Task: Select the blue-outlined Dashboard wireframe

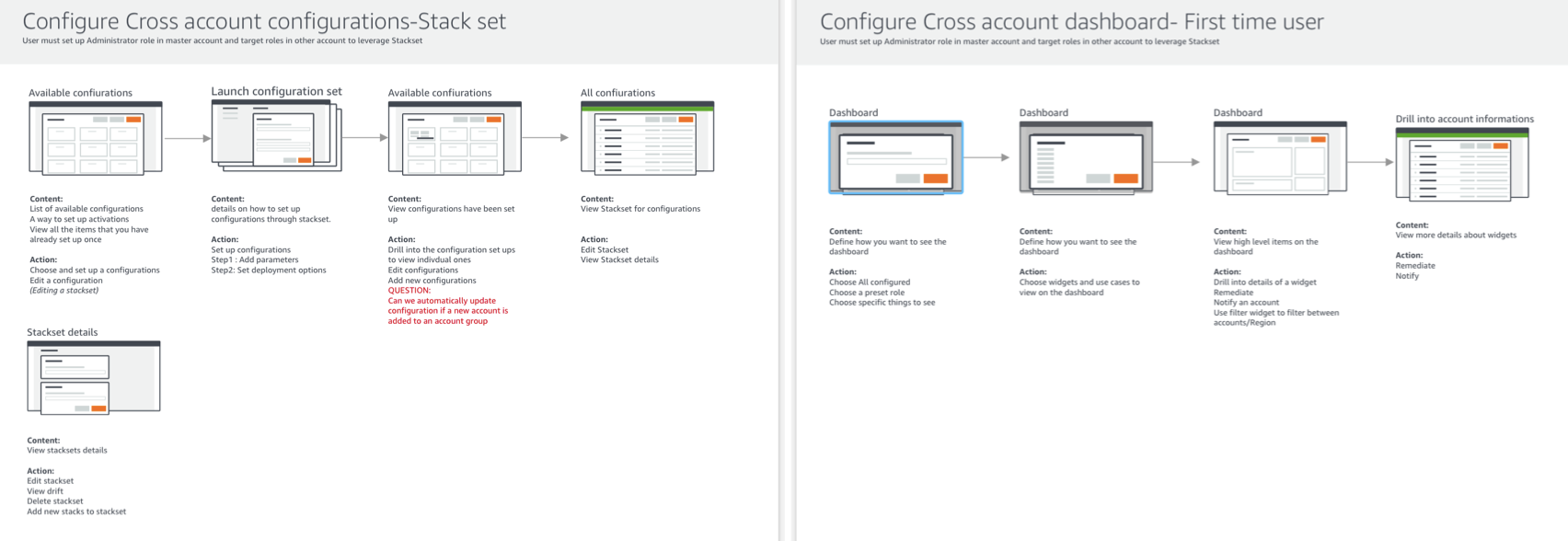Action: pyautogui.click(x=896, y=157)
